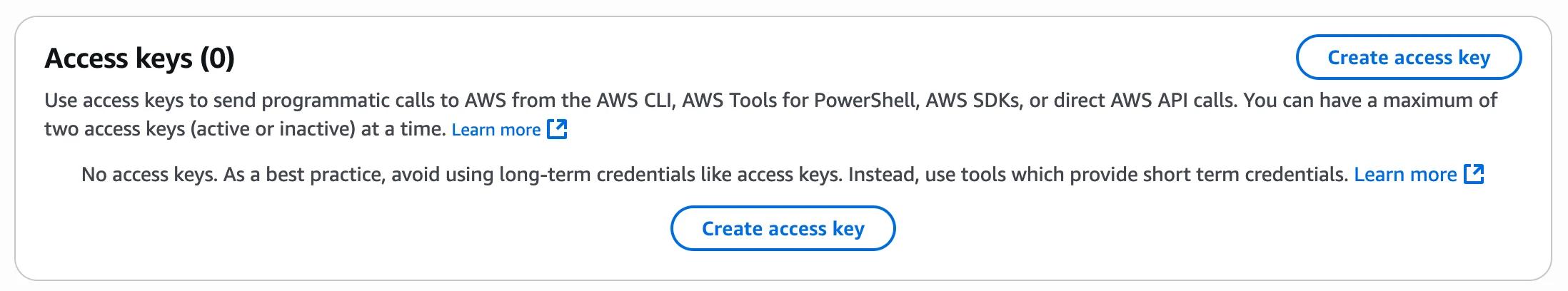1568x291 pixels.
Task: Open Learn more link after 'short term credentials'
Action: point(1405,175)
